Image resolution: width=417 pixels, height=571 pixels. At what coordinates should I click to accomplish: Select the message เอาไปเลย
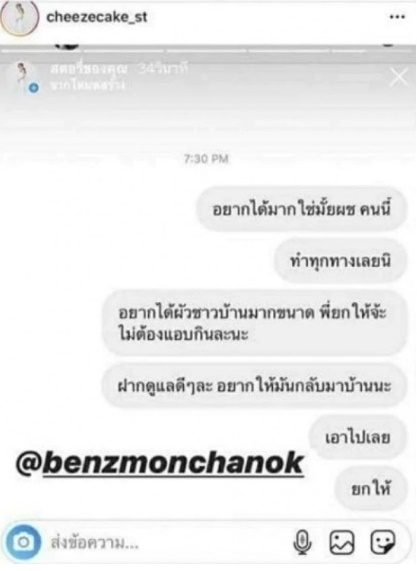click(358, 437)
